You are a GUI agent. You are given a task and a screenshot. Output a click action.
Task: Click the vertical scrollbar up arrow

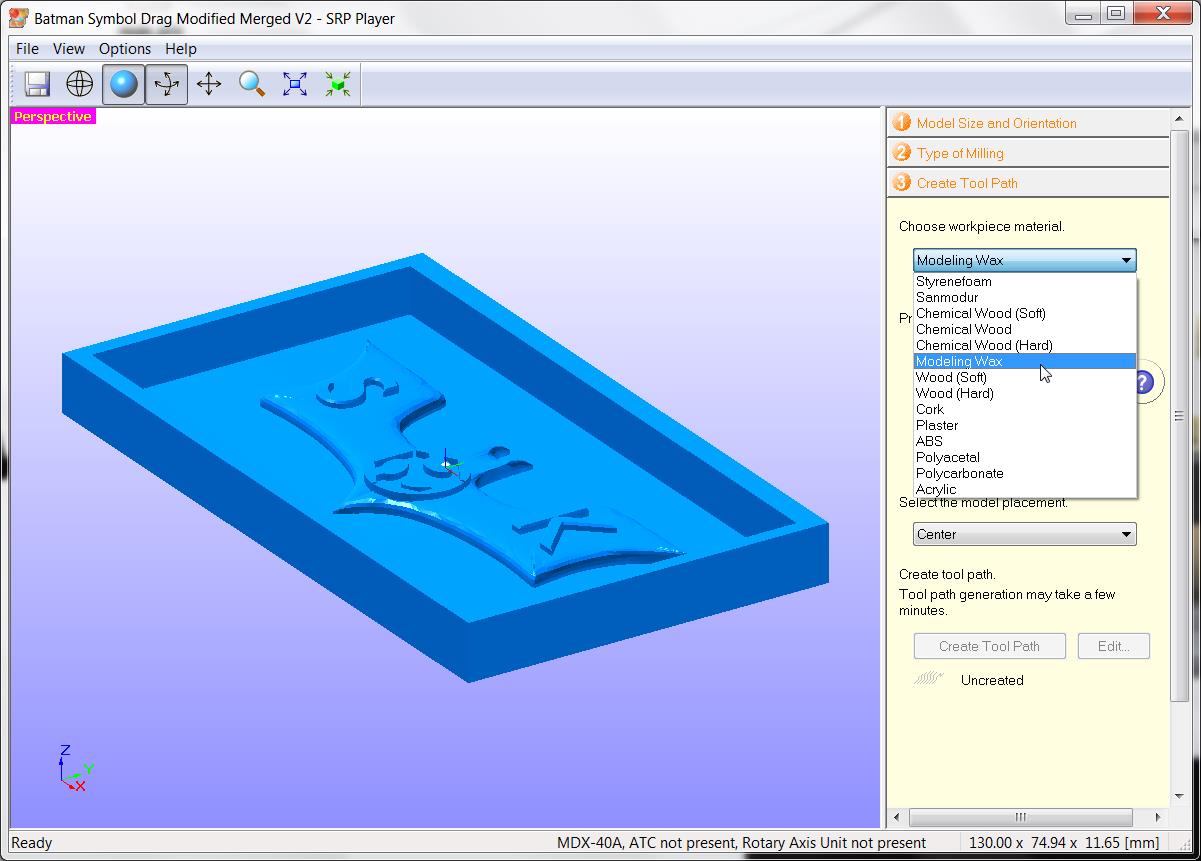pyautogui.click(x=1178, y=118)
